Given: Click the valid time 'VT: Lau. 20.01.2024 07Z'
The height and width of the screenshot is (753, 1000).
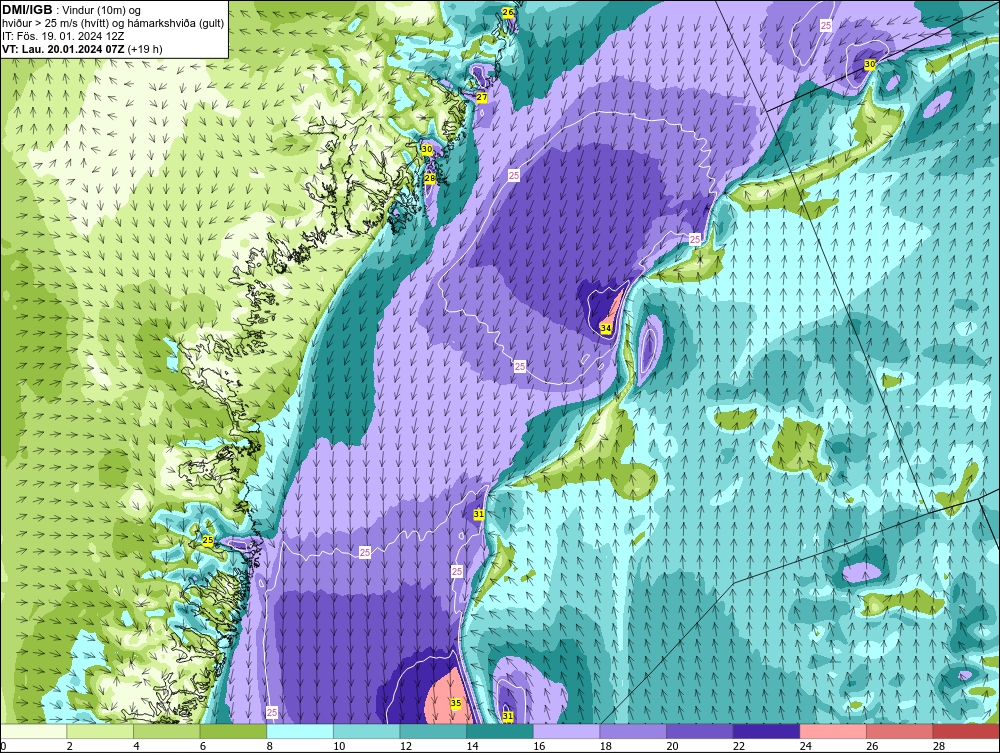Looking at the screenshot, I should pyautogui.click(x=64, y=48).
